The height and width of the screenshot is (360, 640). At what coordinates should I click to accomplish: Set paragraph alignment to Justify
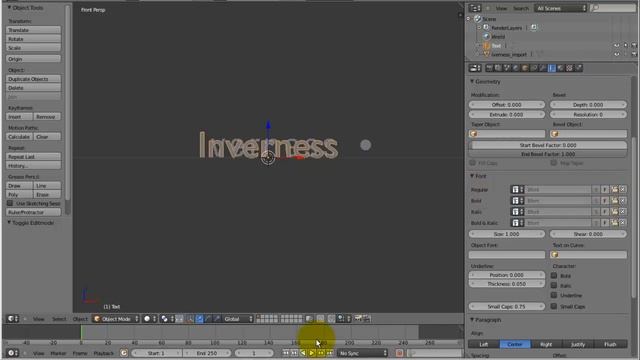[x=578, y=344]
